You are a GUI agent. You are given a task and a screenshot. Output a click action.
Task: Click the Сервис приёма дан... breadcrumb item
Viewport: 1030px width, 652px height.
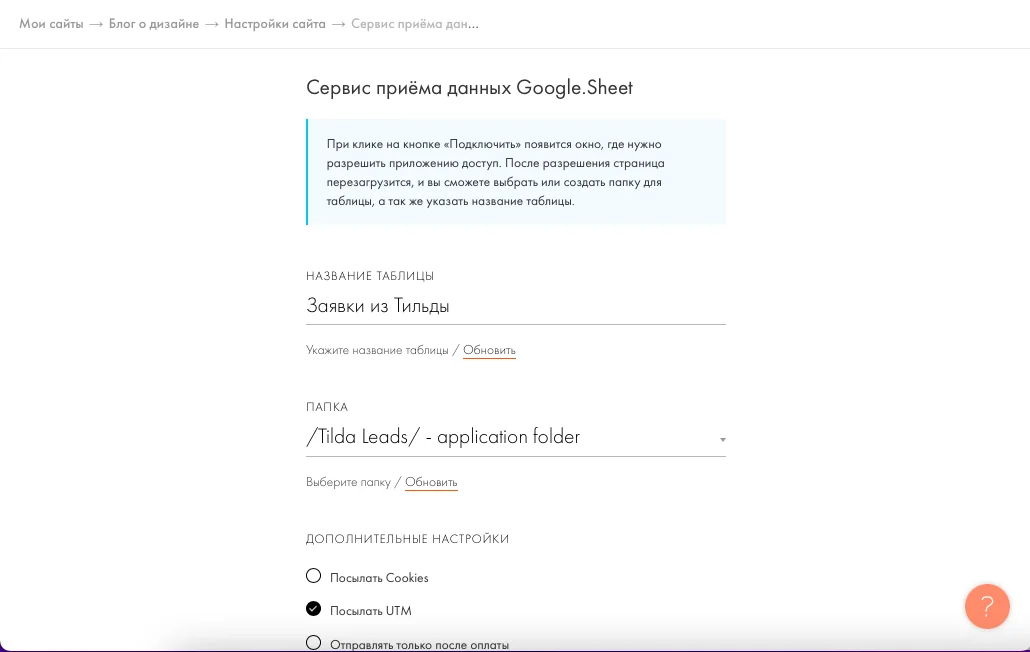click(x=414, y=24)
